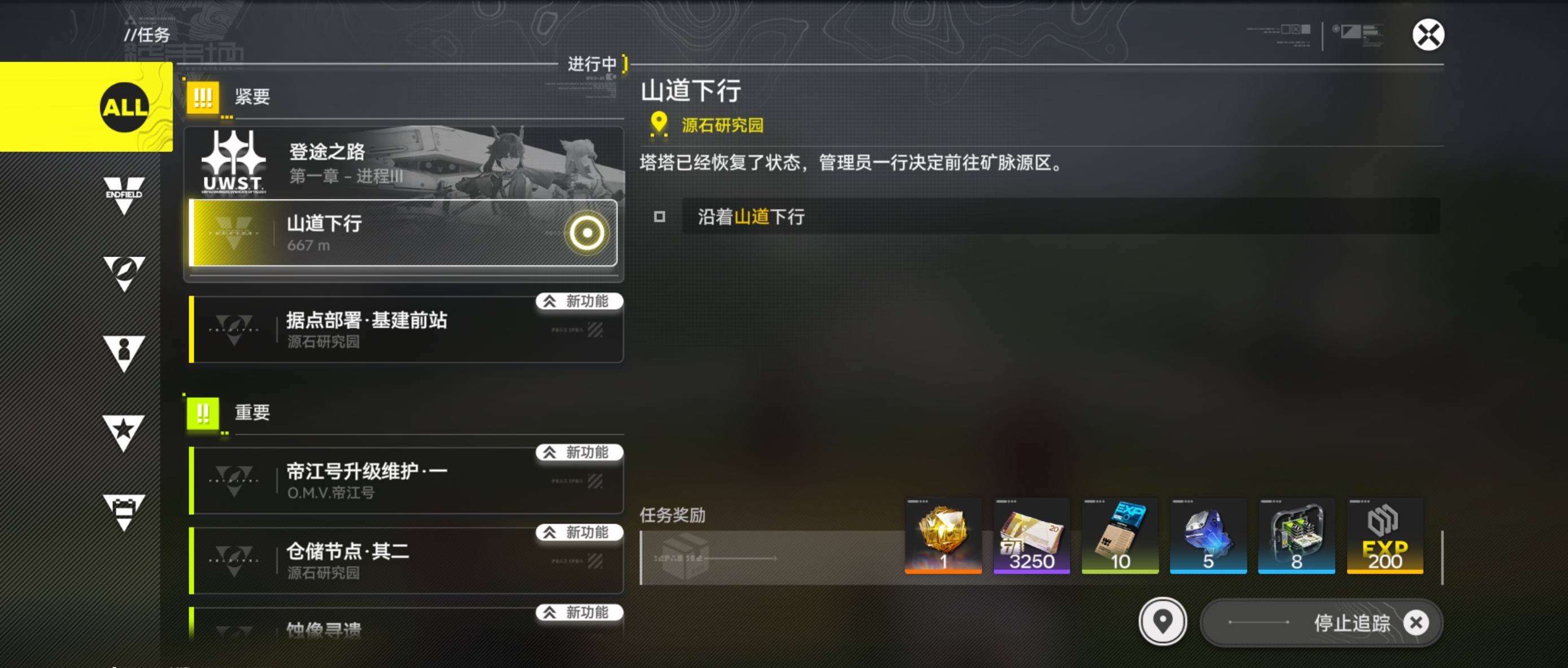Viewport: 1568px width, 668px height.
Task: Toggle the 沿着山道下行 objective checkbox
Action: click(659, 217)
